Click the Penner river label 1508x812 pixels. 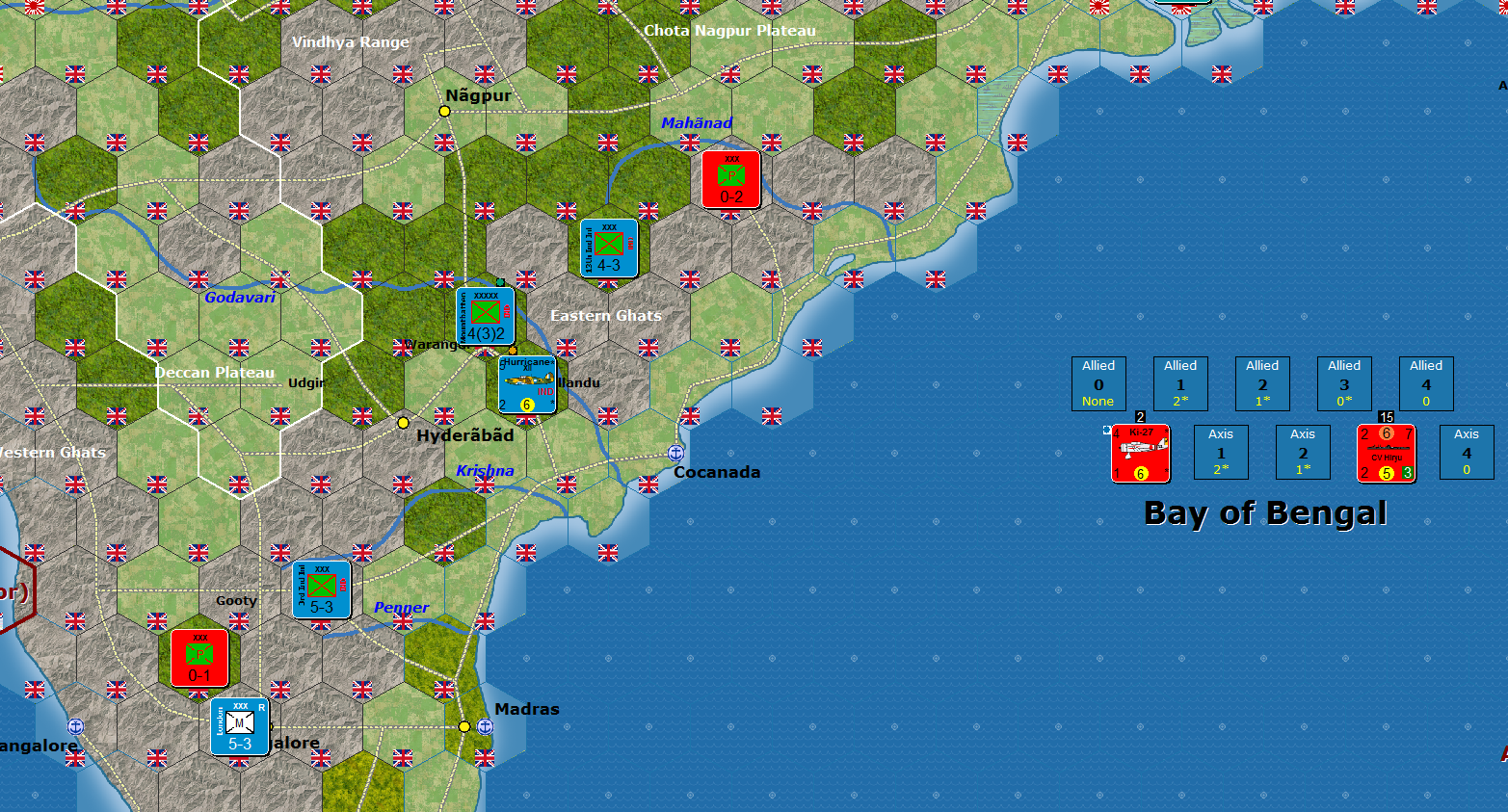click(x=402, y=608)
